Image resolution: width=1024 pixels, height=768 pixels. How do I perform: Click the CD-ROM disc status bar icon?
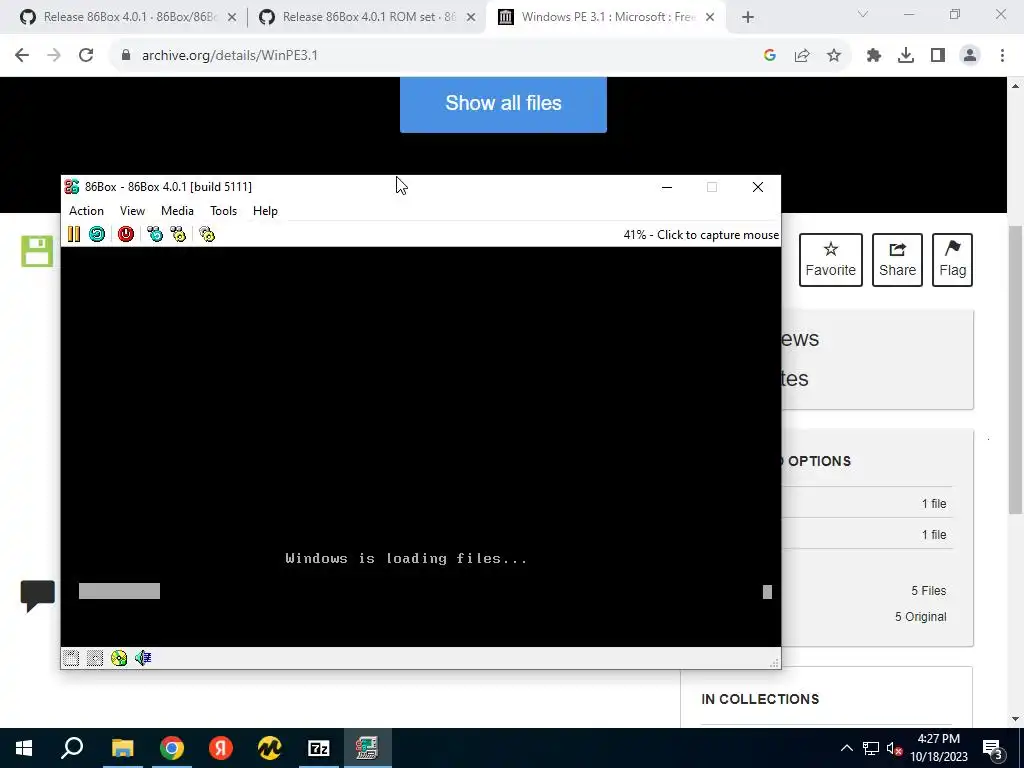click(x=119, y=658)
